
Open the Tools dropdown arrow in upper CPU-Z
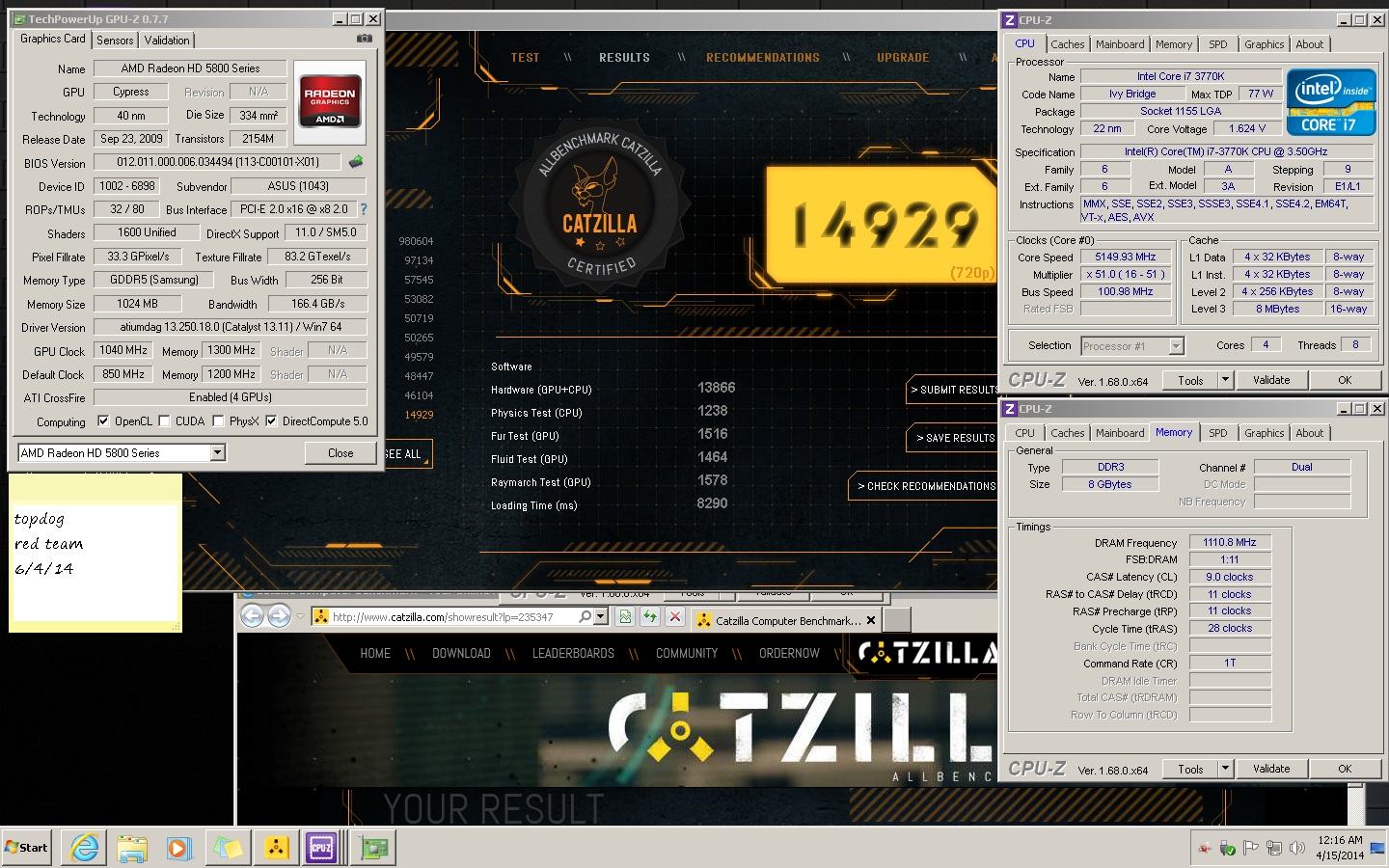coord(1225,380)
